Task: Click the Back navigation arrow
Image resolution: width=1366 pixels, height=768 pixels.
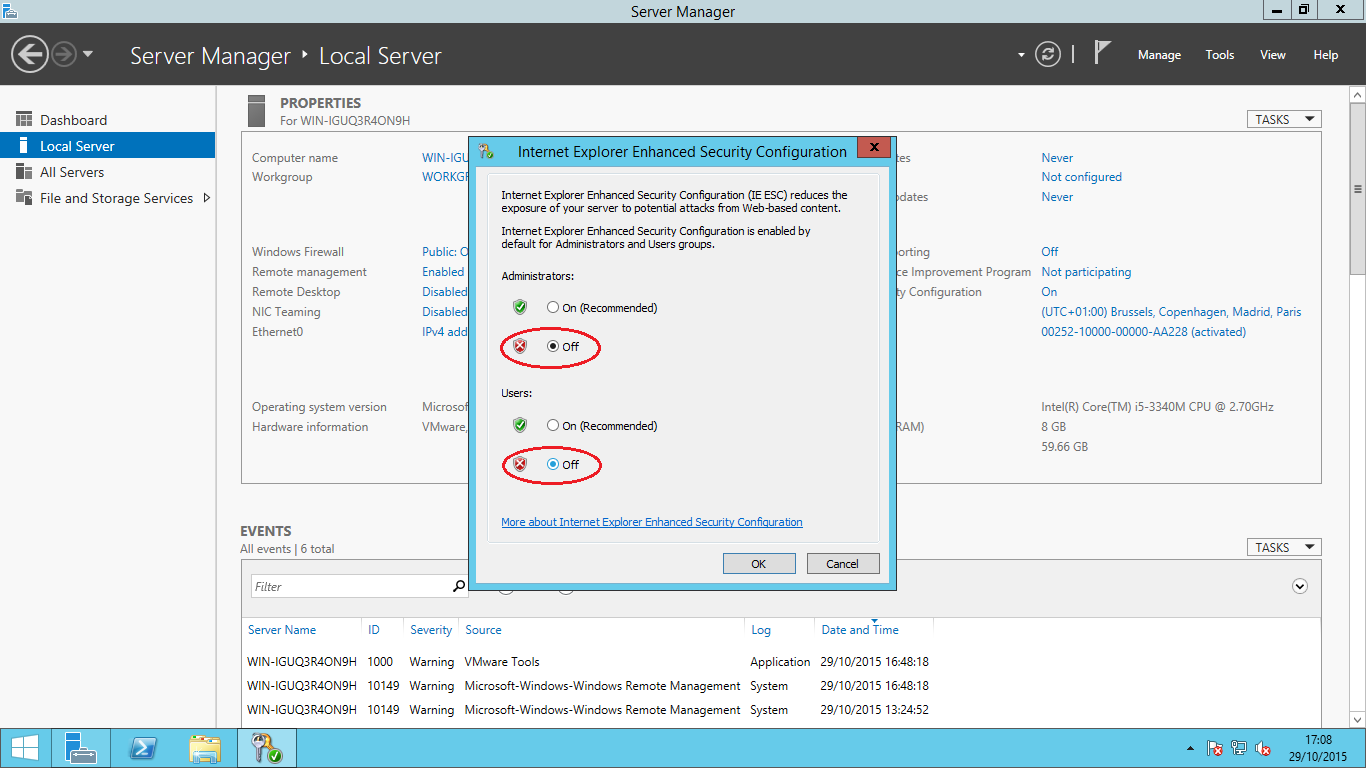Action: tap(30, 54)
